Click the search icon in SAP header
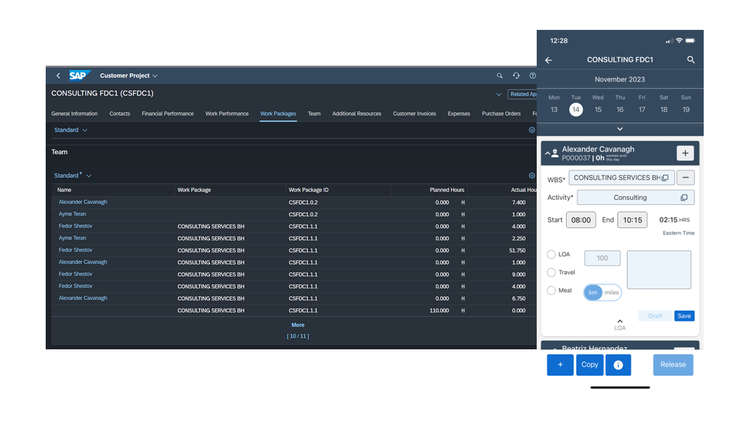 click(499, 76)
